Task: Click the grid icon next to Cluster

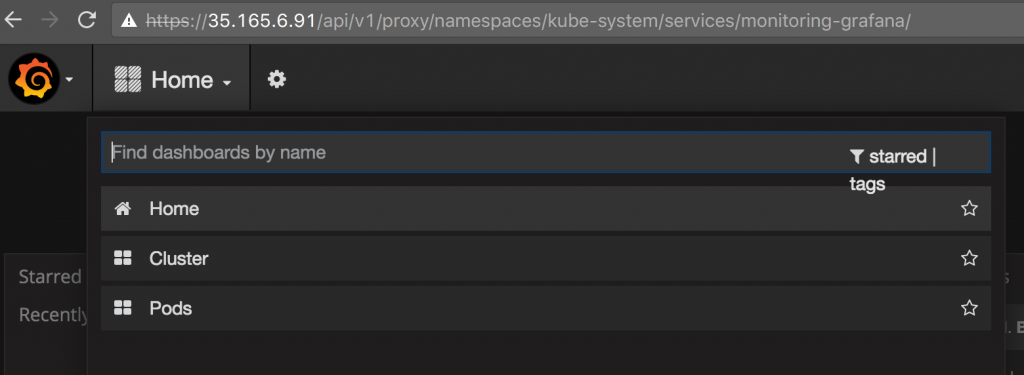Action: (x=123, y=258)
